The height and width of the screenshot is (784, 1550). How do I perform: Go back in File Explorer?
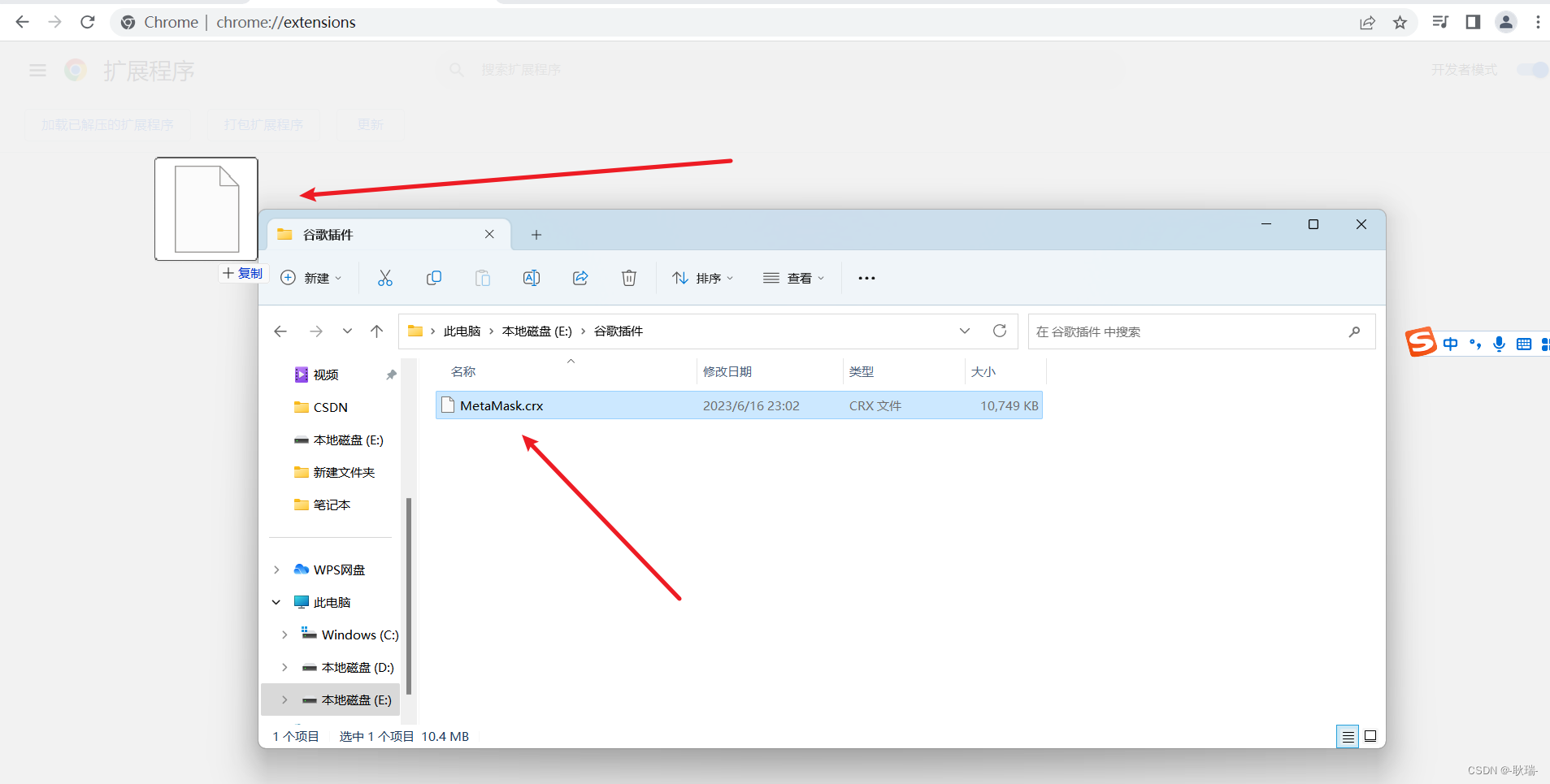coord(280,331)
